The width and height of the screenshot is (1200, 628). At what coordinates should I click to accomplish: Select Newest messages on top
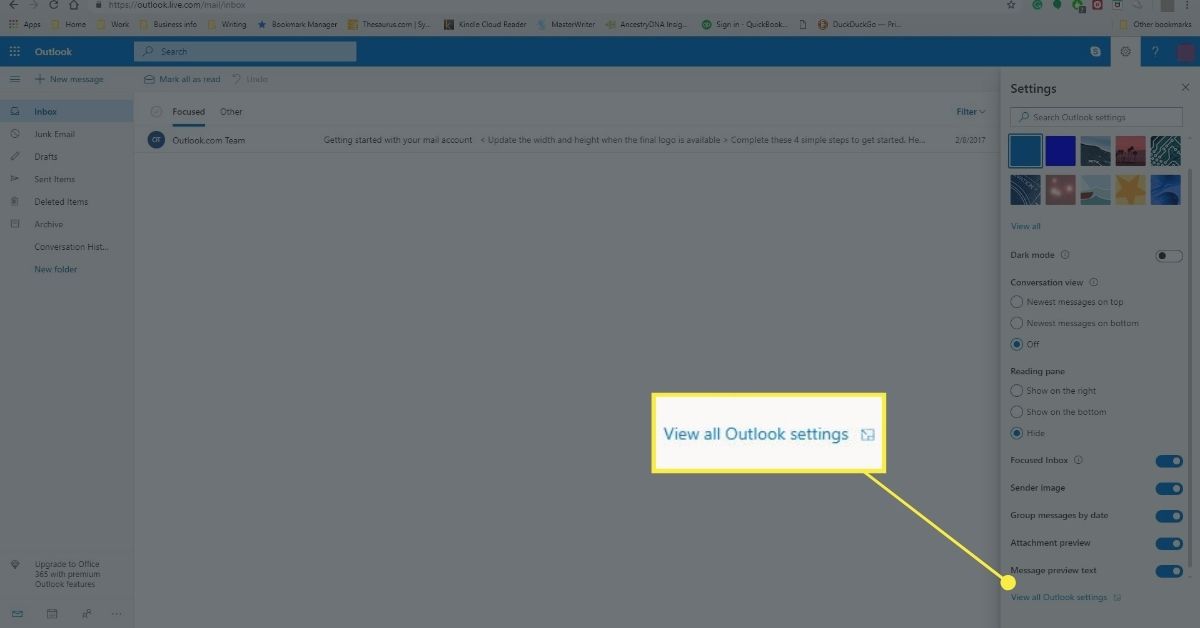pyautogui.click(x=1067, y=302)
